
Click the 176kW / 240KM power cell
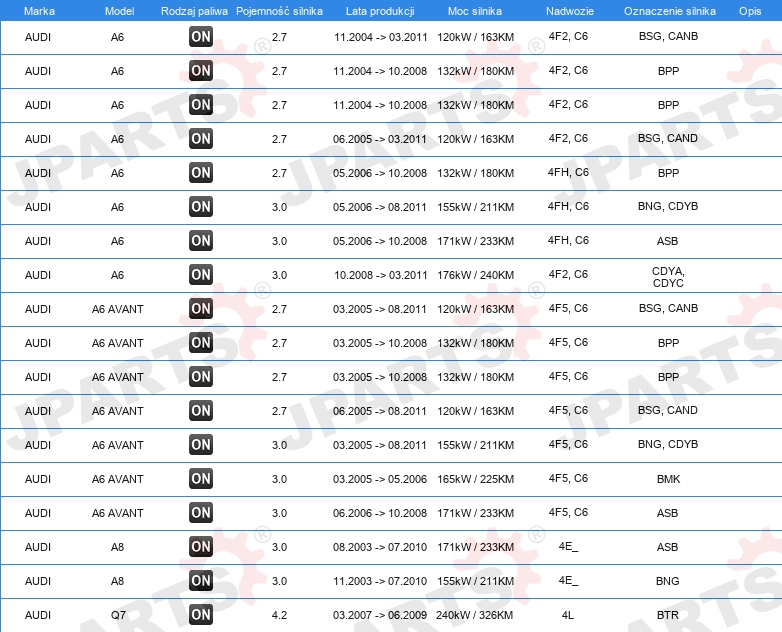475,275
